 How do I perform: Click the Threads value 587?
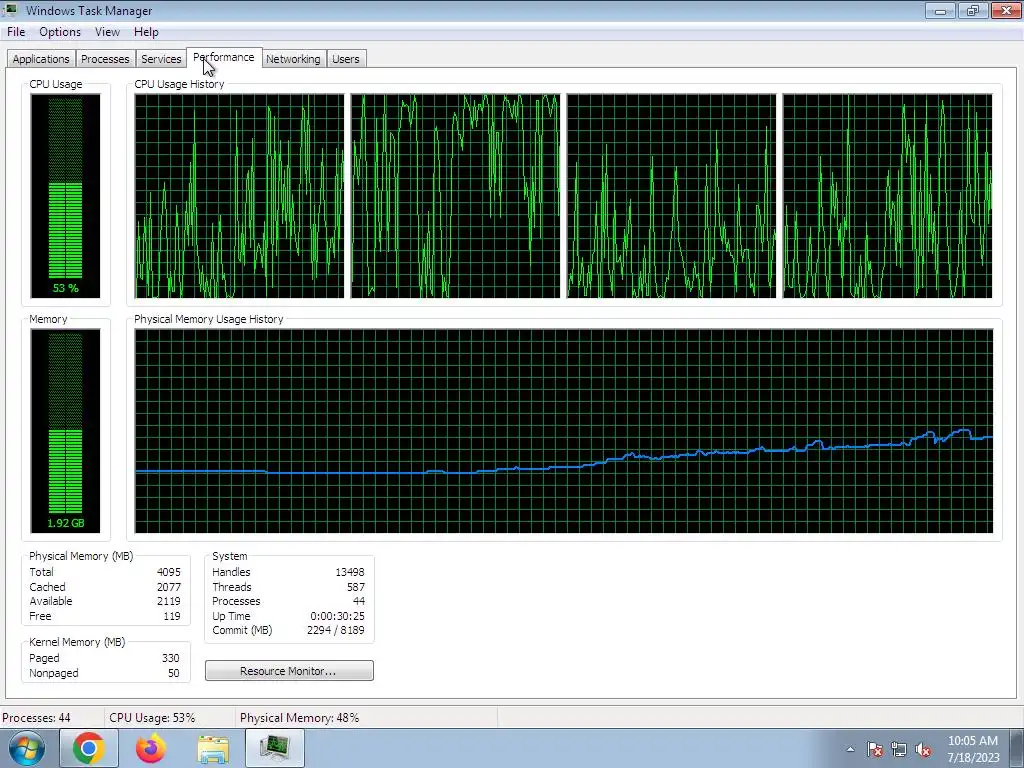(356, 587)
